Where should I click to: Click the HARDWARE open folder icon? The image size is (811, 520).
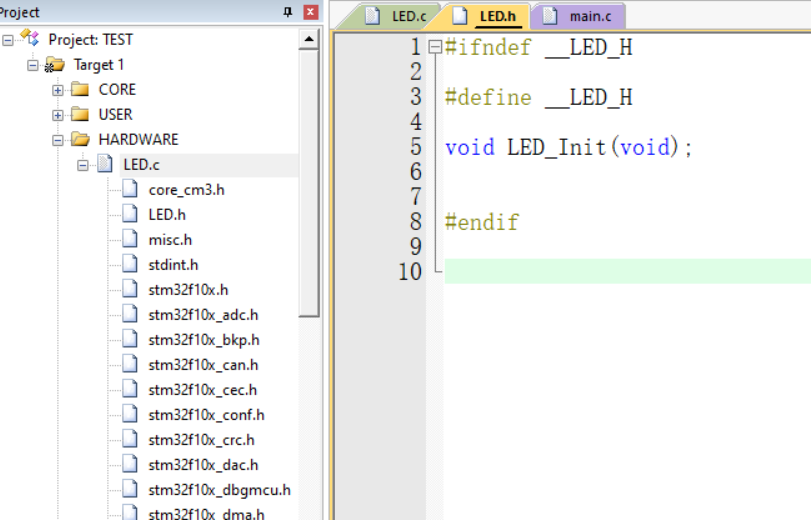click(x=80, y=139)
